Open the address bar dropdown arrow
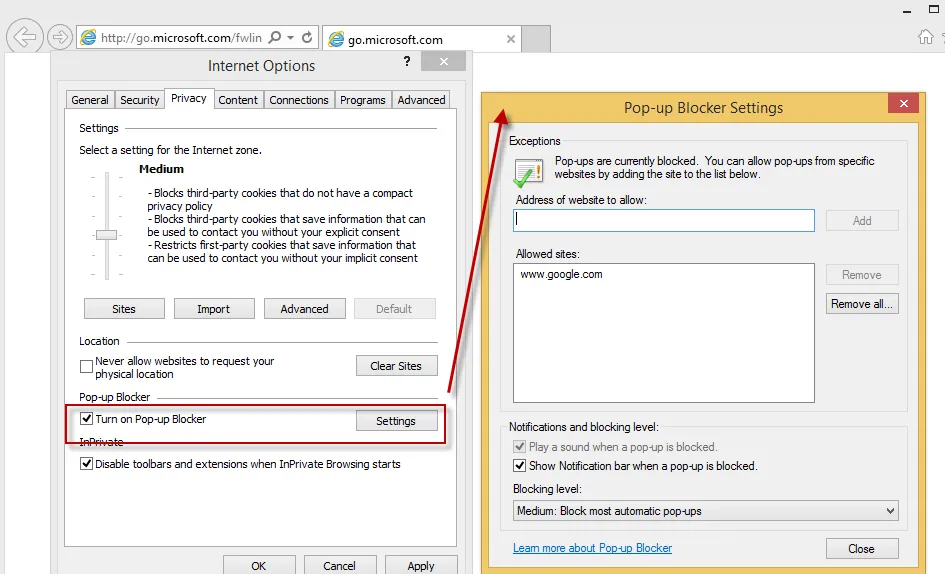 click(290, 37)
